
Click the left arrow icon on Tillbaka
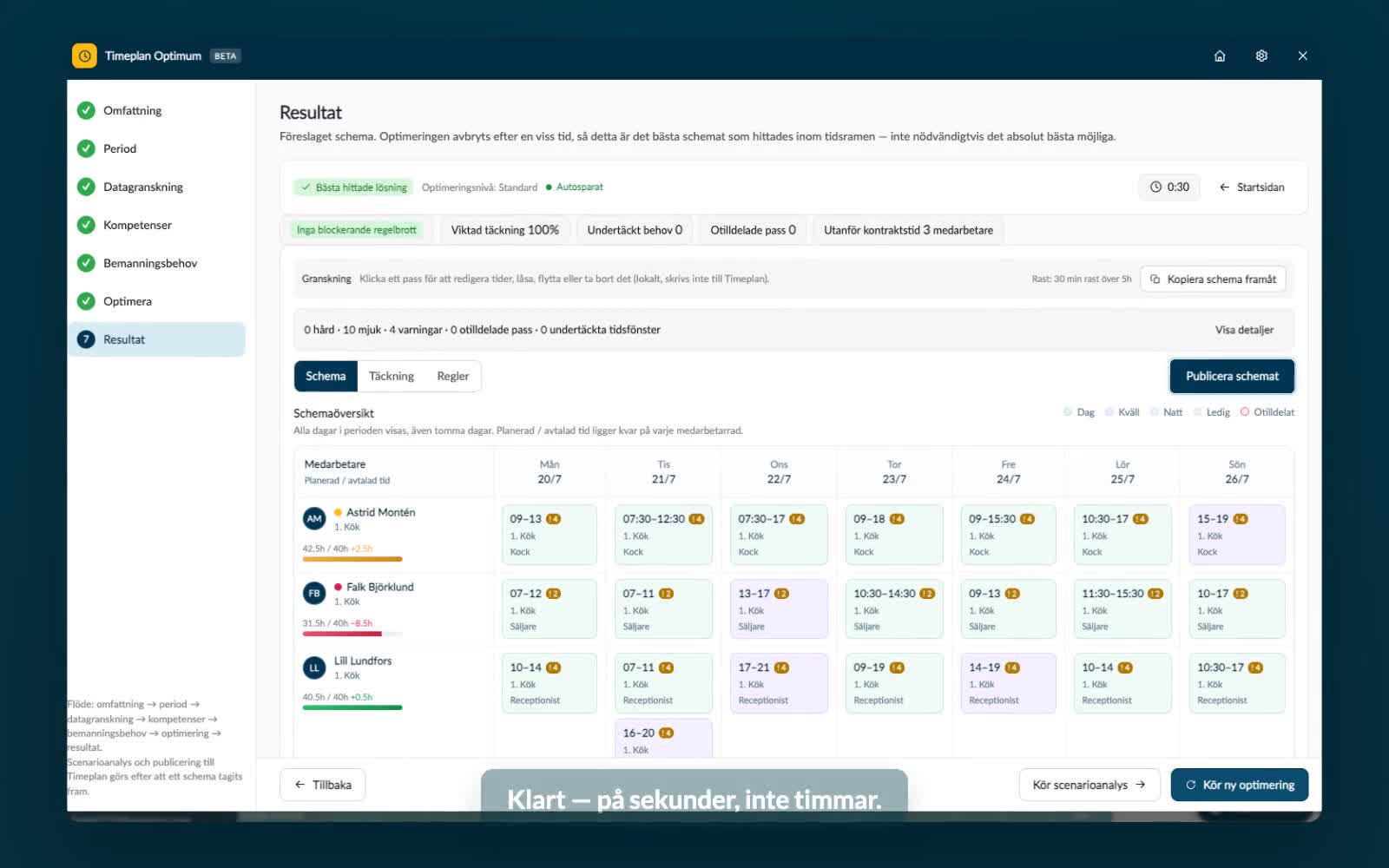pos(300,785)
